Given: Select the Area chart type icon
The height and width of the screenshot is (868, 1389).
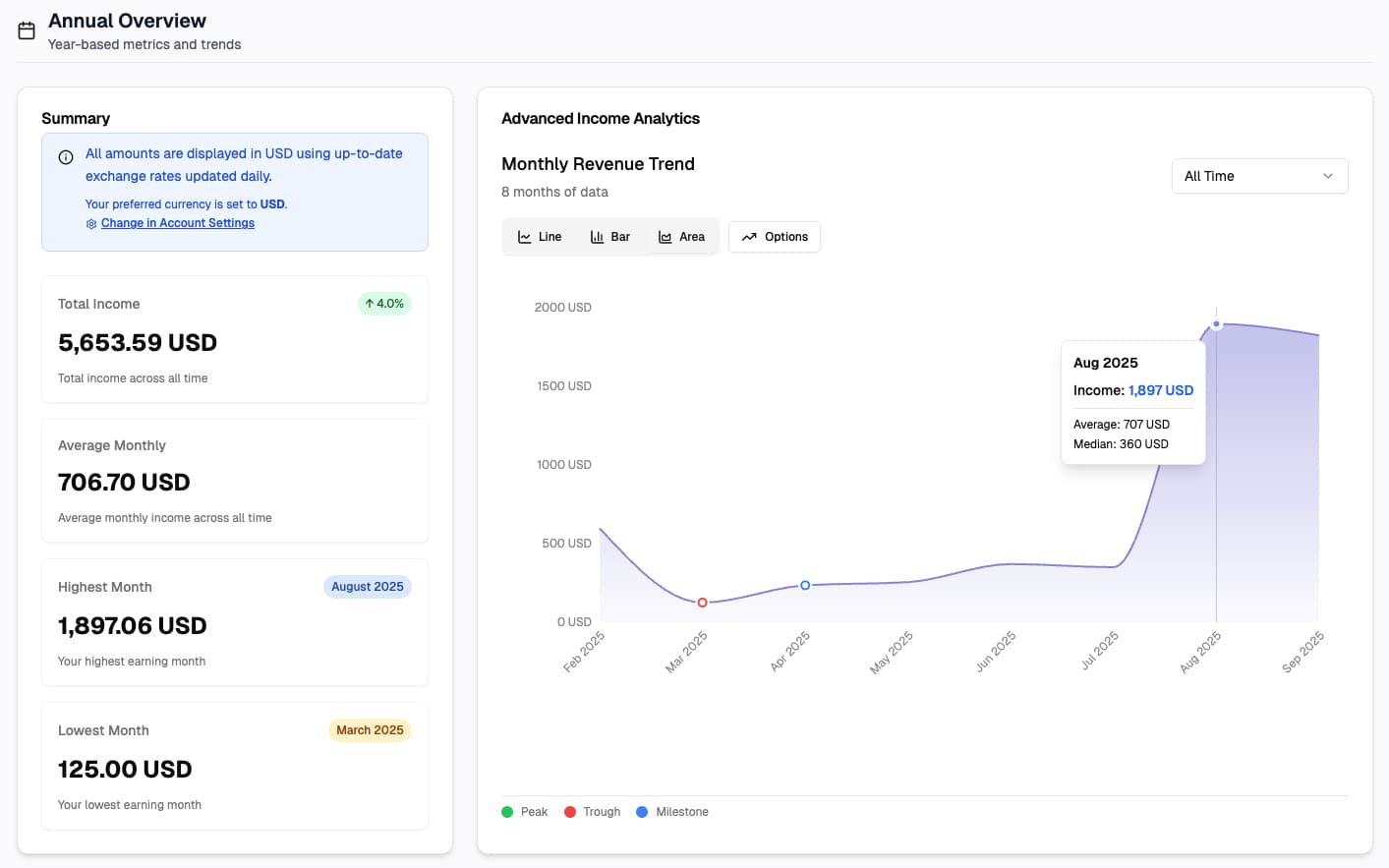Looking at the screenshot, I should click(x=667, y=236).
